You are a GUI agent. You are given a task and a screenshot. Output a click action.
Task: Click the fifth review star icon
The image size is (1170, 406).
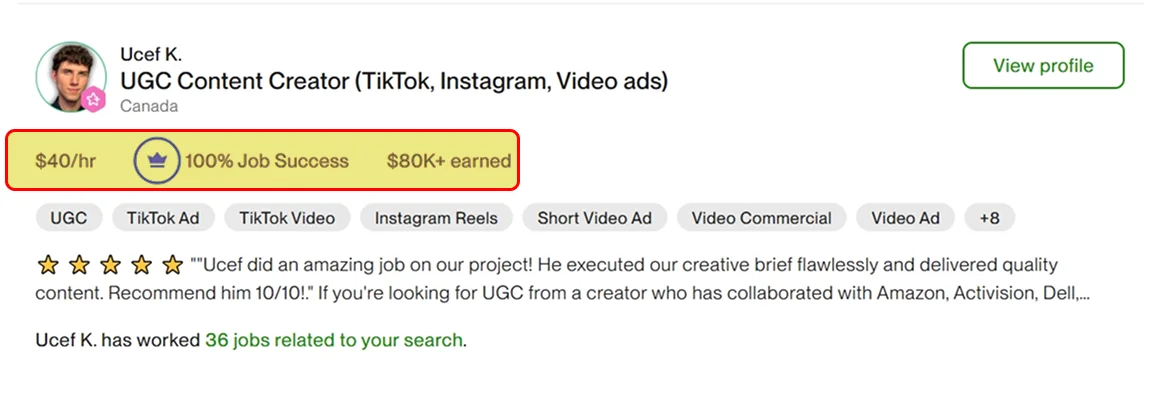tap(172, 265)
